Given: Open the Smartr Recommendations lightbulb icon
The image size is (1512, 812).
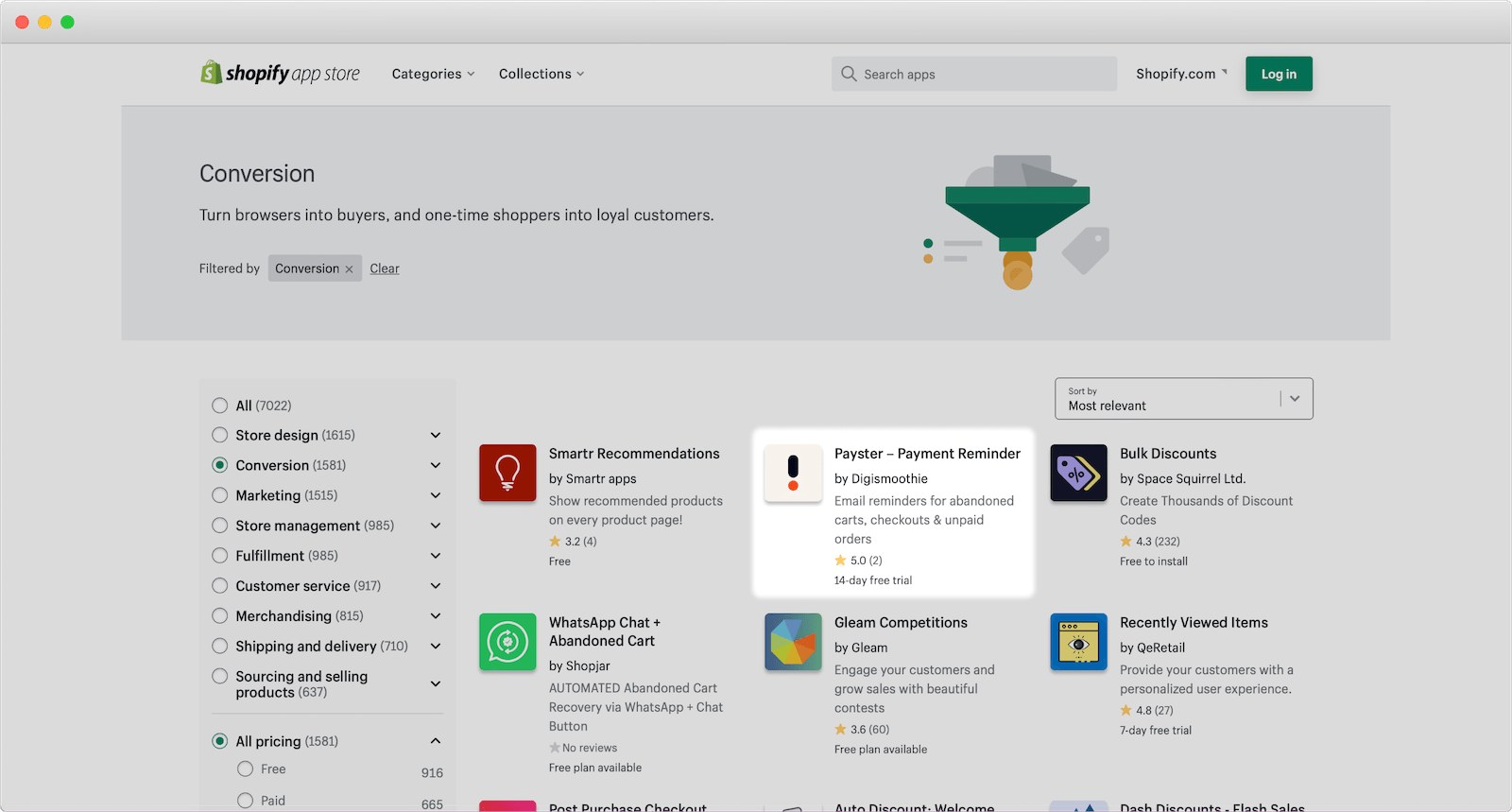Looking at the screenshot, I should (507, 473).
